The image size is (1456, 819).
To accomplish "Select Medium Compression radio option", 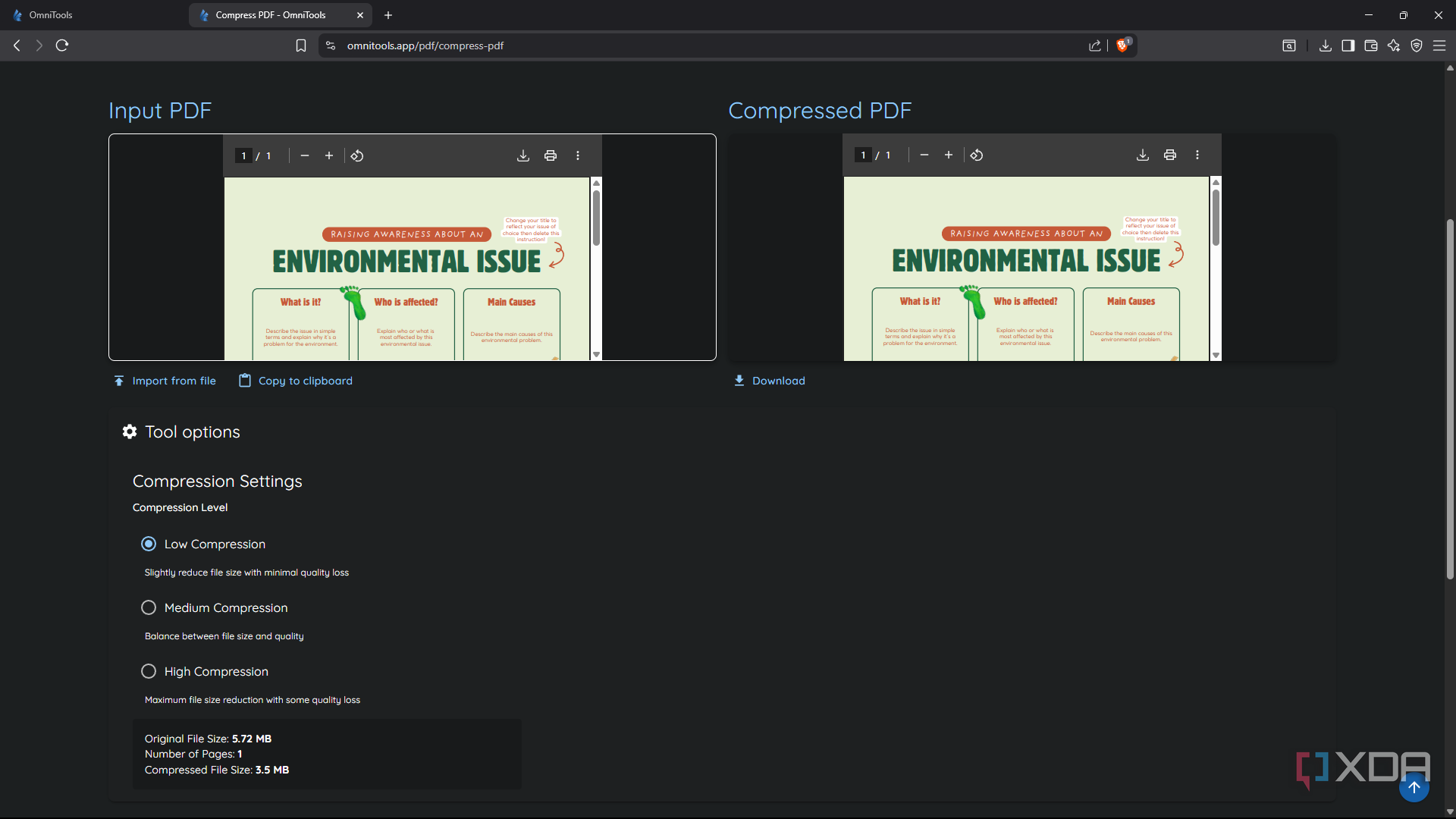I will click(x=149, y=607).
